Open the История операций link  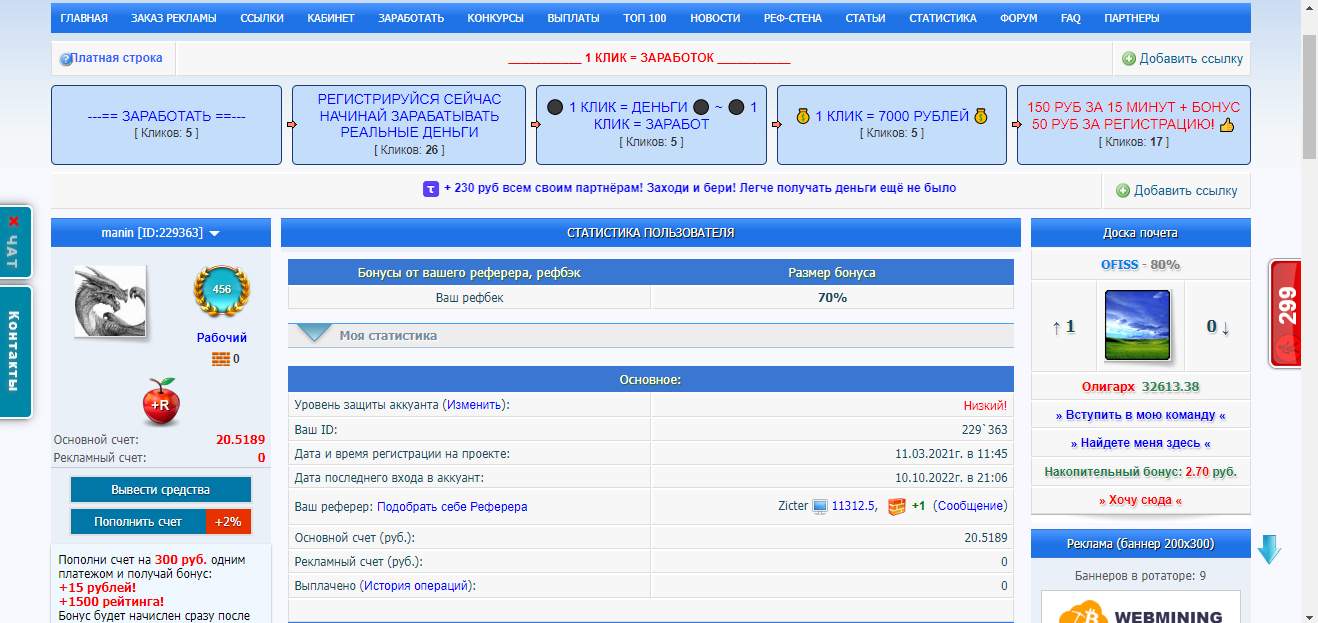(416, 586)
